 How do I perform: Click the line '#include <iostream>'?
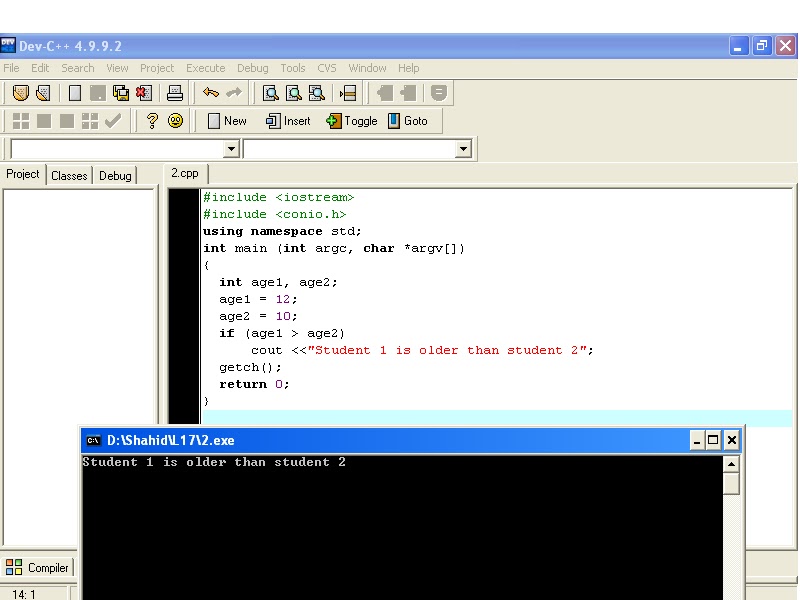[x=279, y=197]
